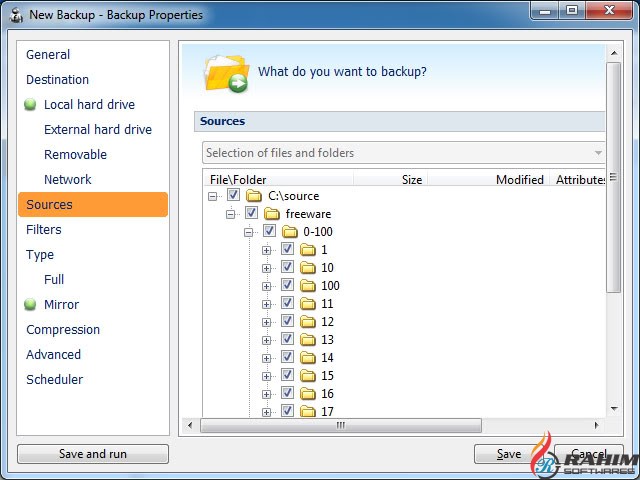Open Selection of files and folders dropdown
640x480 pixels.
[403, 153]
